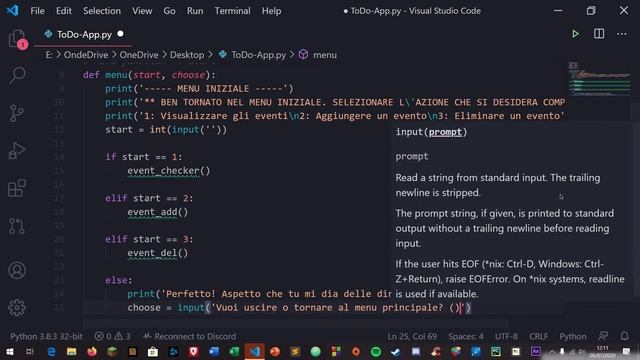Open After Effects on the taskbar
This screenshot has width=640, height=360.
pos(536,351)
